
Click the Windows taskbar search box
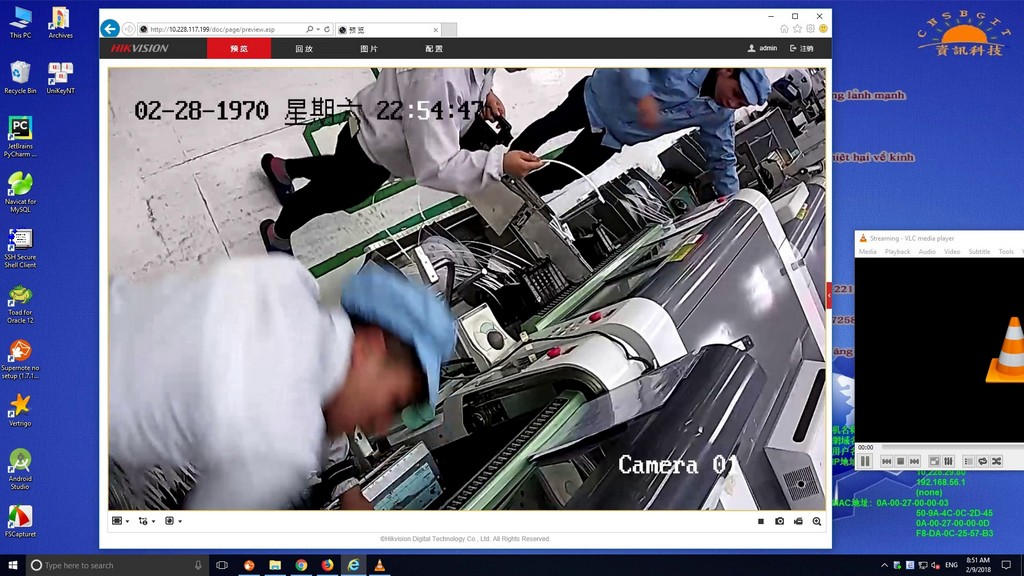(x=115, y=565)
